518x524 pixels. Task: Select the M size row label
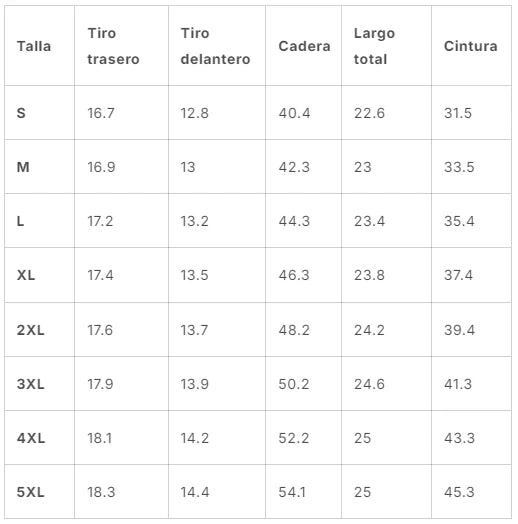coord(23,167)
